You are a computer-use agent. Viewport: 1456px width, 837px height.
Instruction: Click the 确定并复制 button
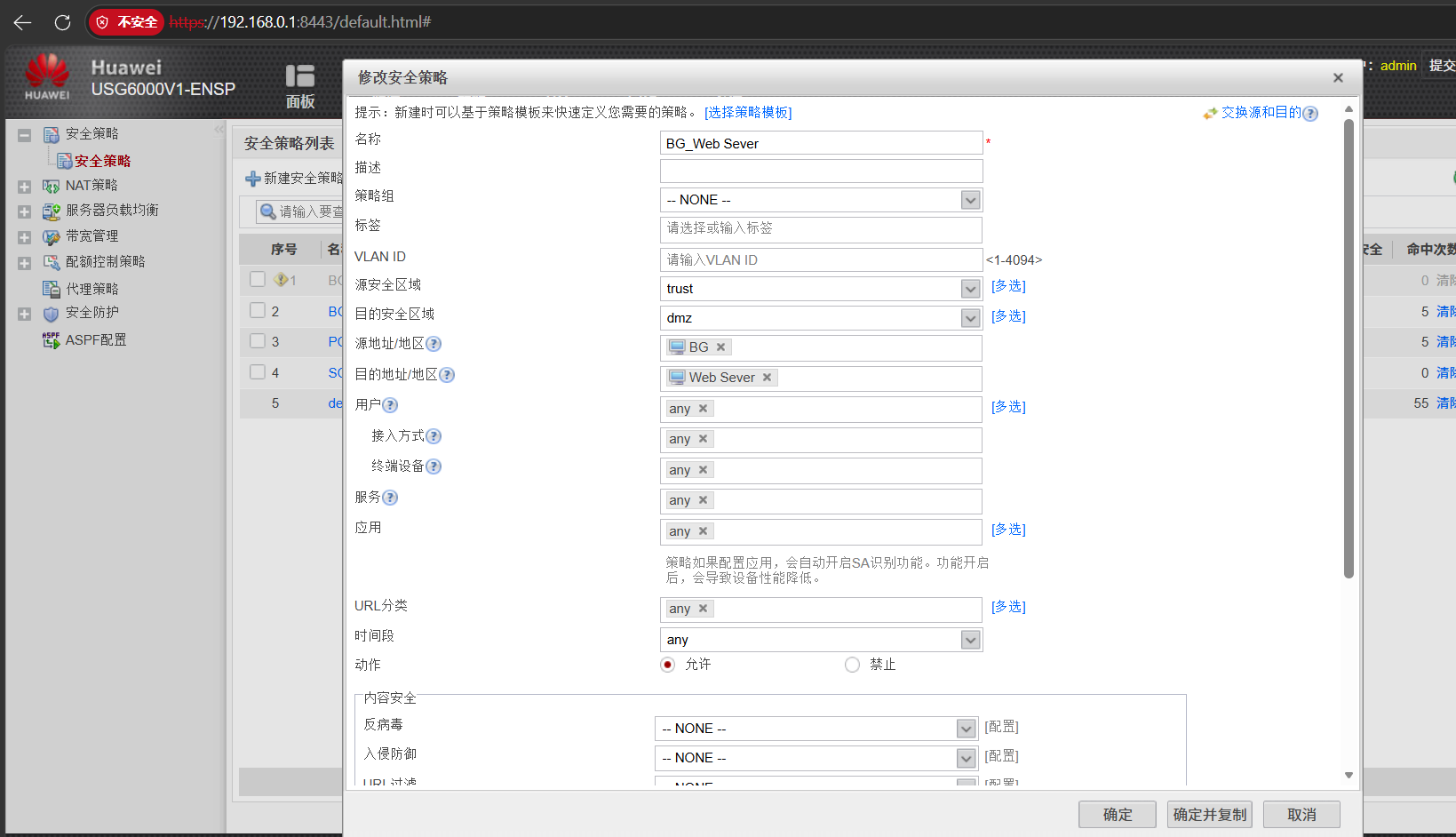(1210, 815)
